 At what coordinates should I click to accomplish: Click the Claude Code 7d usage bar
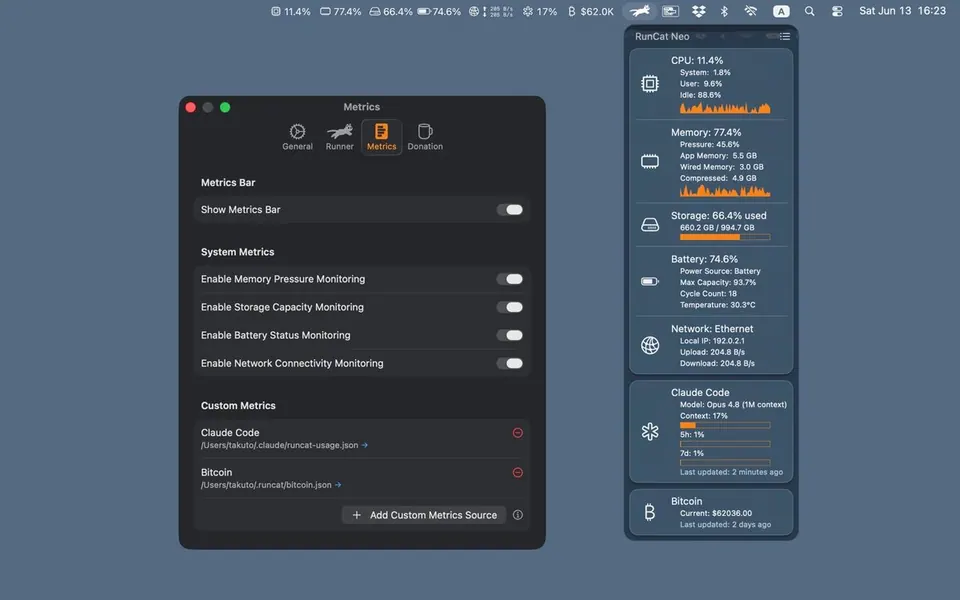(x=725, y=463)
